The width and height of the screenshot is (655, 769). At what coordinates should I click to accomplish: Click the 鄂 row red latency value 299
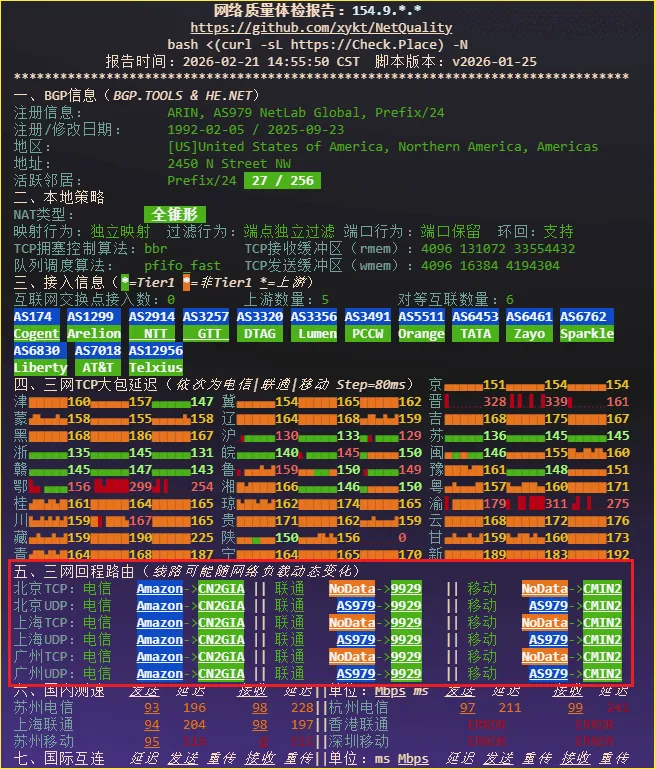(140, 487)
